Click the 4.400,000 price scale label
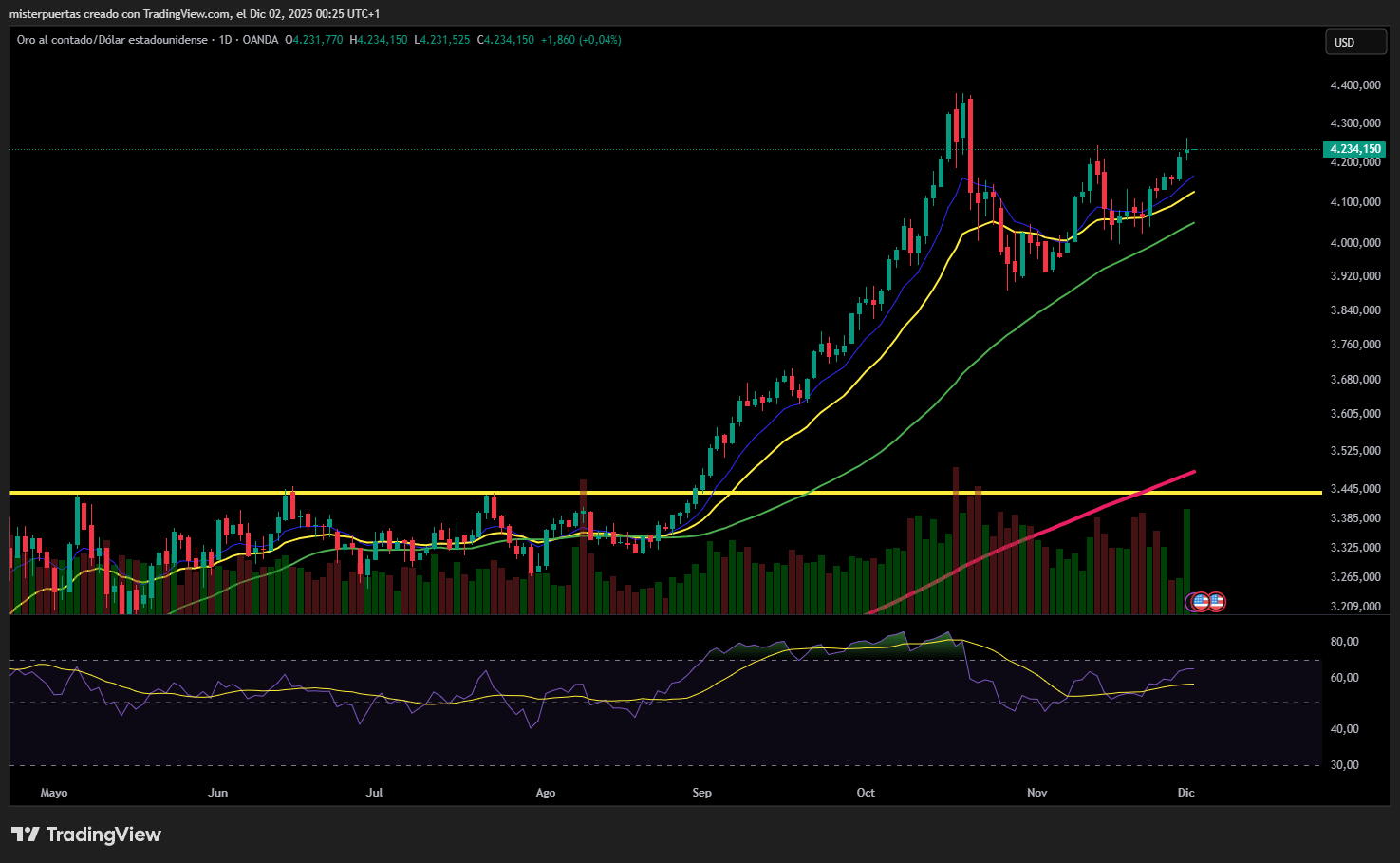 tap(1354, 85)
